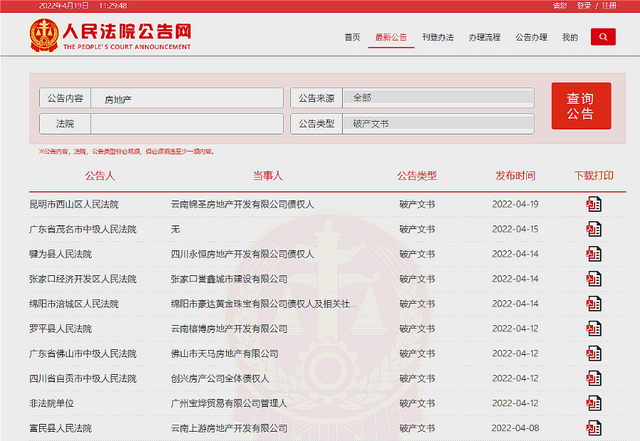Click the 登录 link in top bar
The image size is (640, 441).
(584, 6)
